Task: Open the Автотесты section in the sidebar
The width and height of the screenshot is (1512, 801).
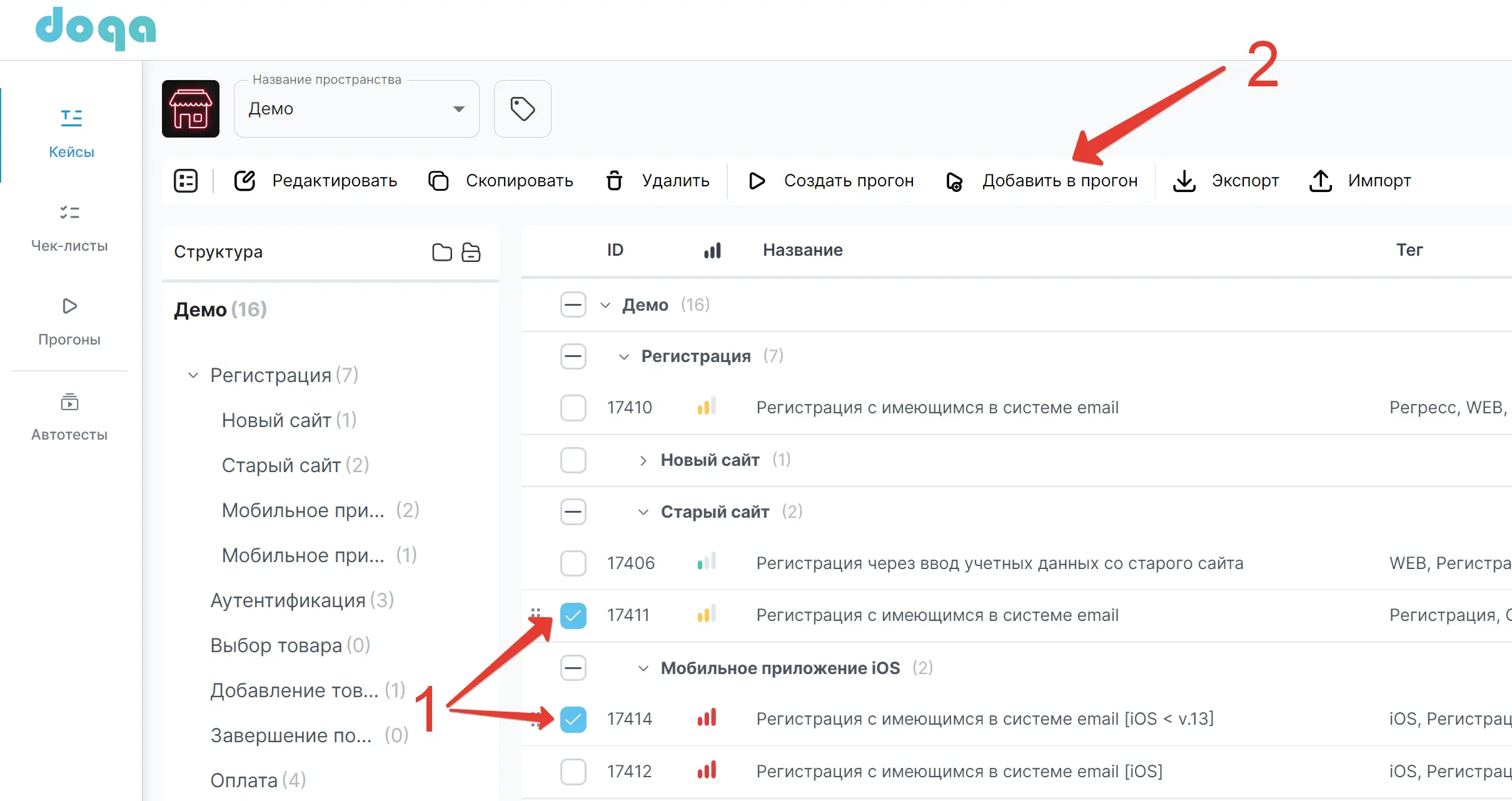Action: 69,416
